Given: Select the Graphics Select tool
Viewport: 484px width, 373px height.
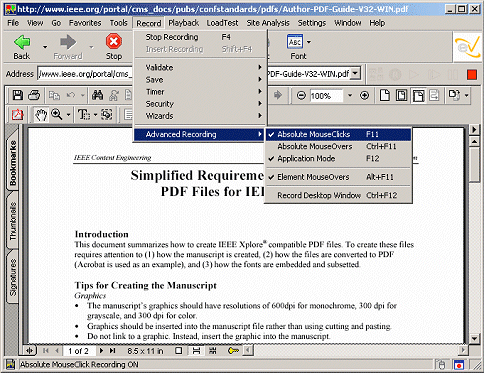Looking at the screenshot, I should point(107,115).
